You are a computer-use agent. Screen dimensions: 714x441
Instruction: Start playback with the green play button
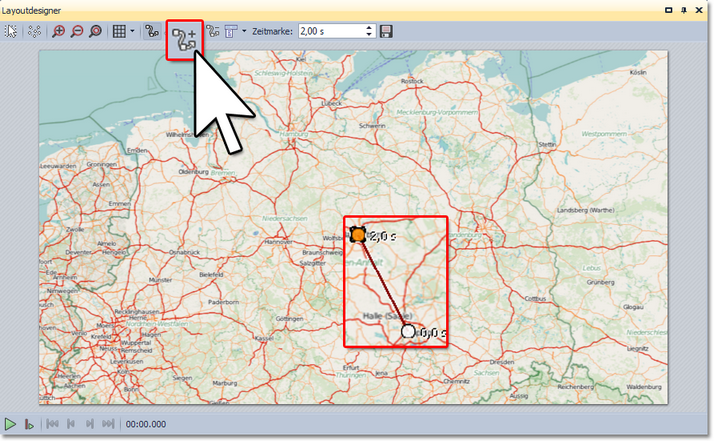(x=11, y=424)
